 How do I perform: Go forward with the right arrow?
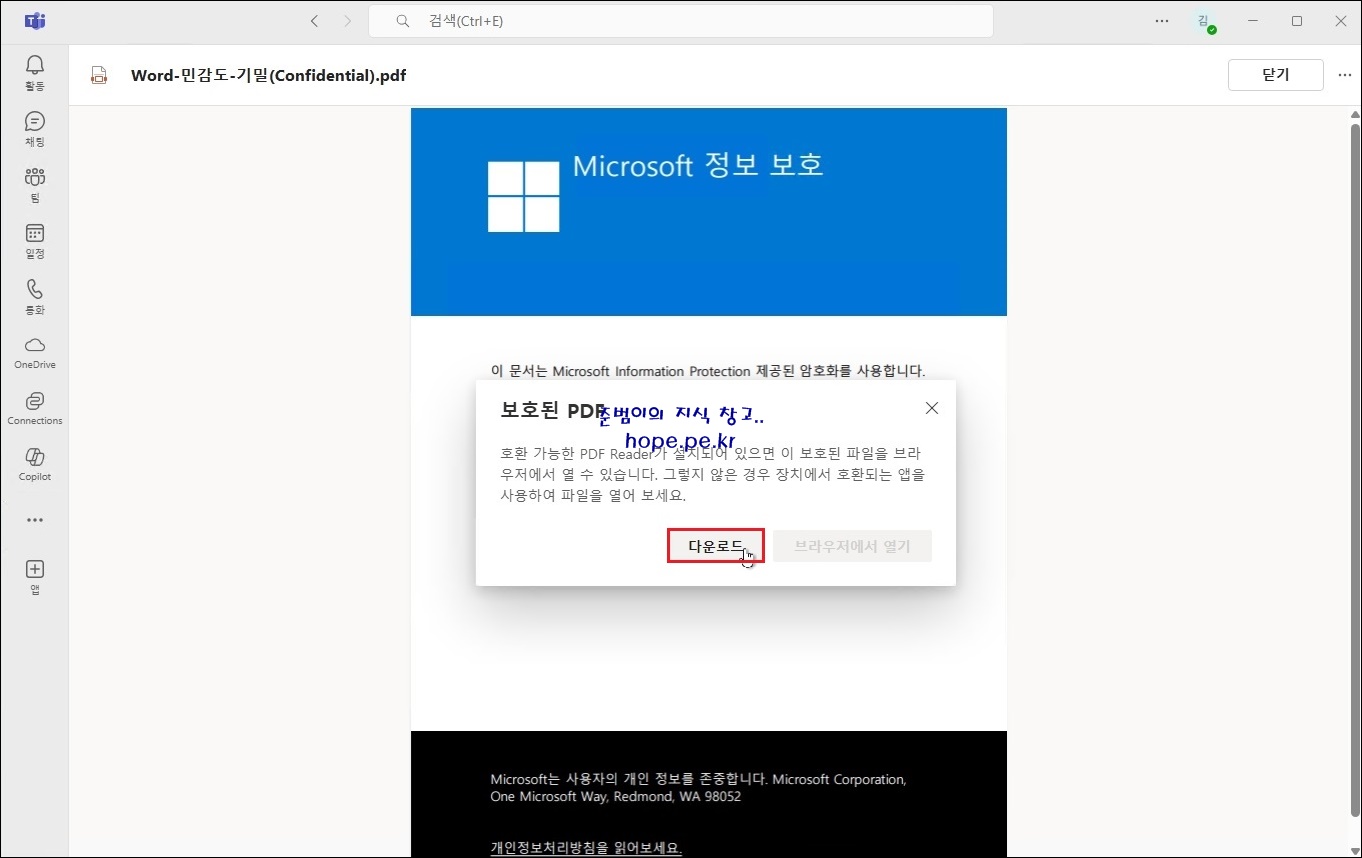(347, 21)
